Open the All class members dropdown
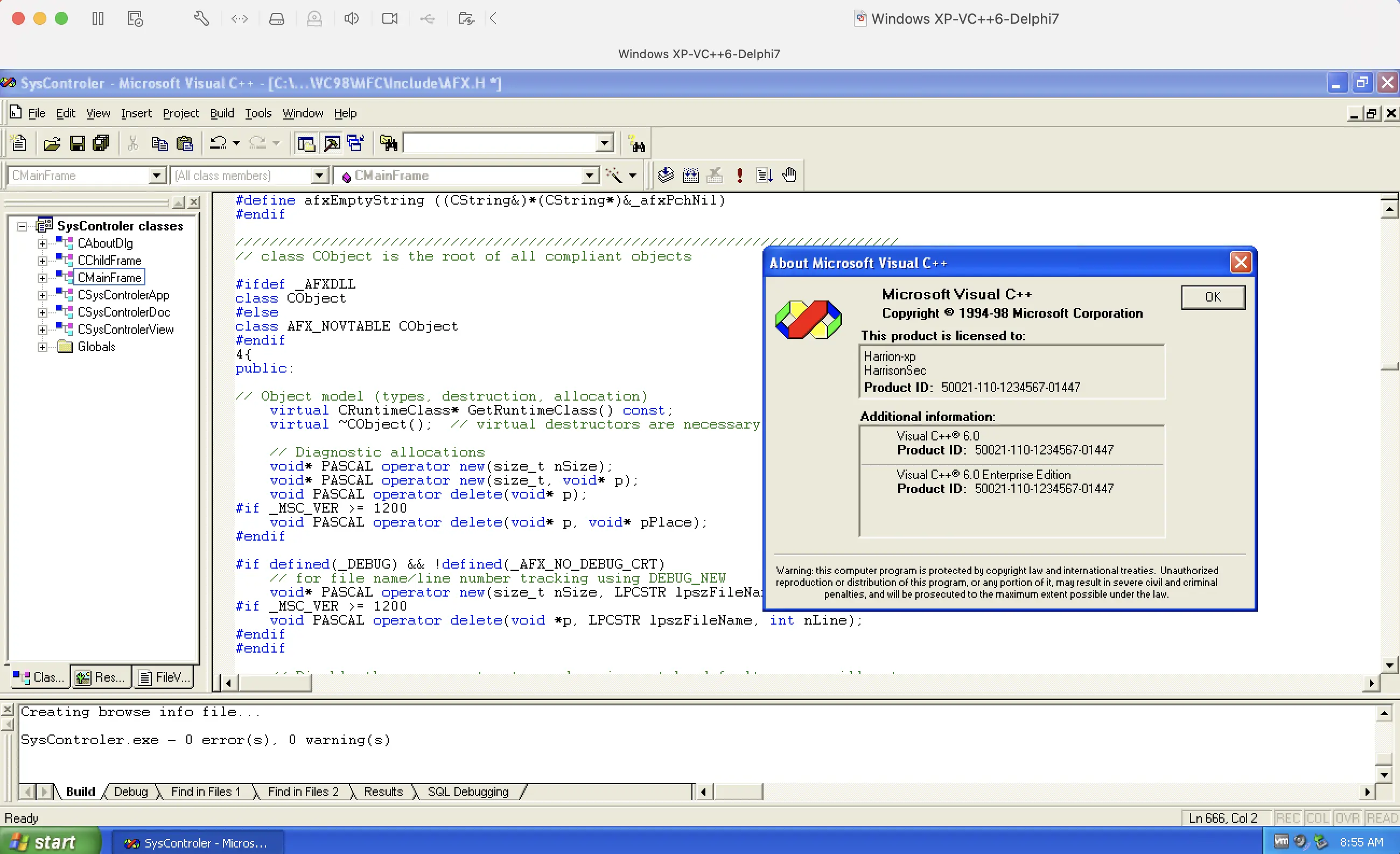Screen dimensions: 1400x854 (320, 176)
